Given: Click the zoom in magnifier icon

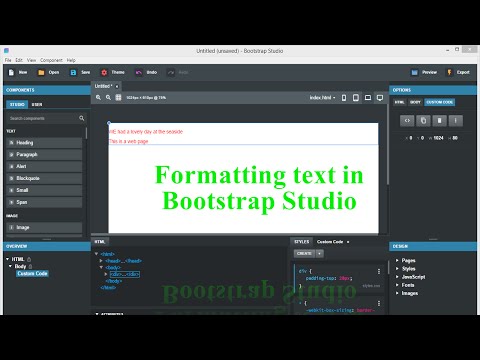Looking at the screenshot, I should click(x=98, y=97).
